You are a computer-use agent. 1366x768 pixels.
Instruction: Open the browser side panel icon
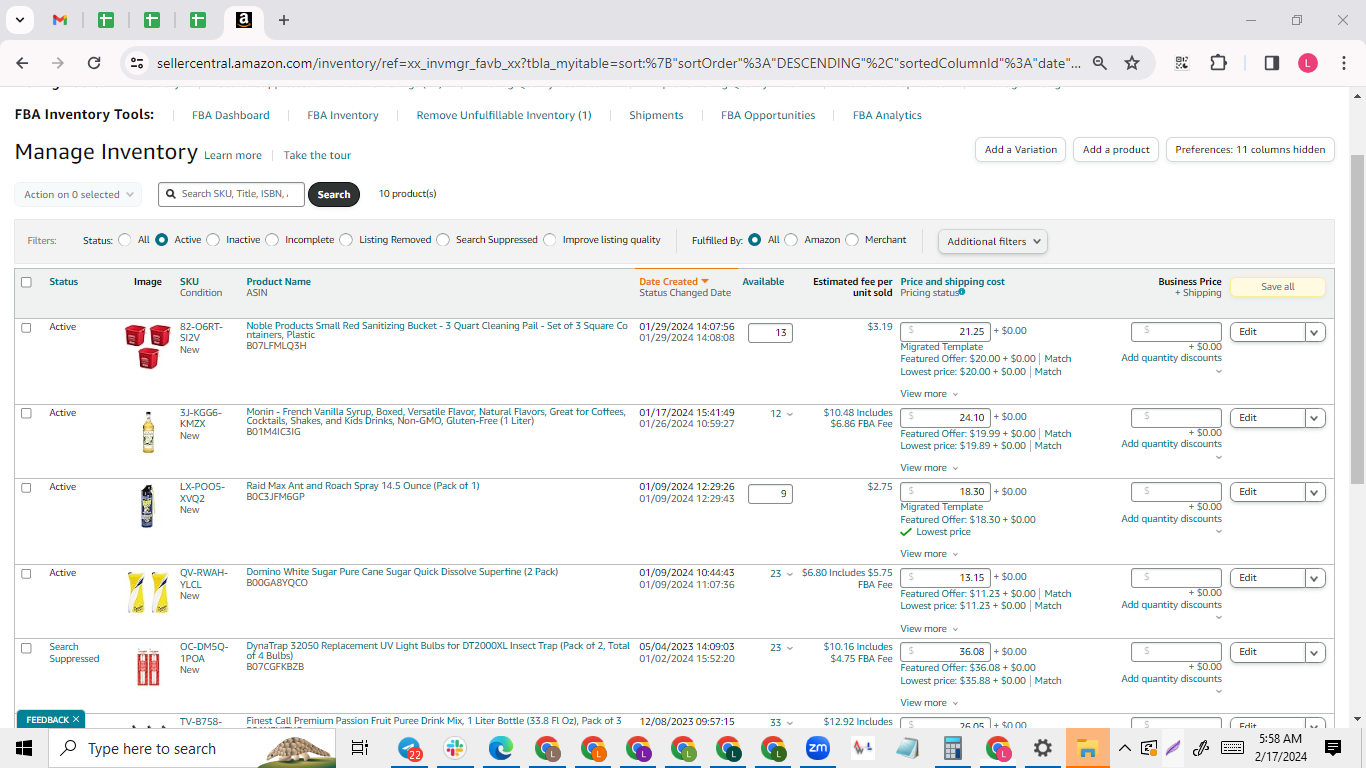tap(1272, 63)
